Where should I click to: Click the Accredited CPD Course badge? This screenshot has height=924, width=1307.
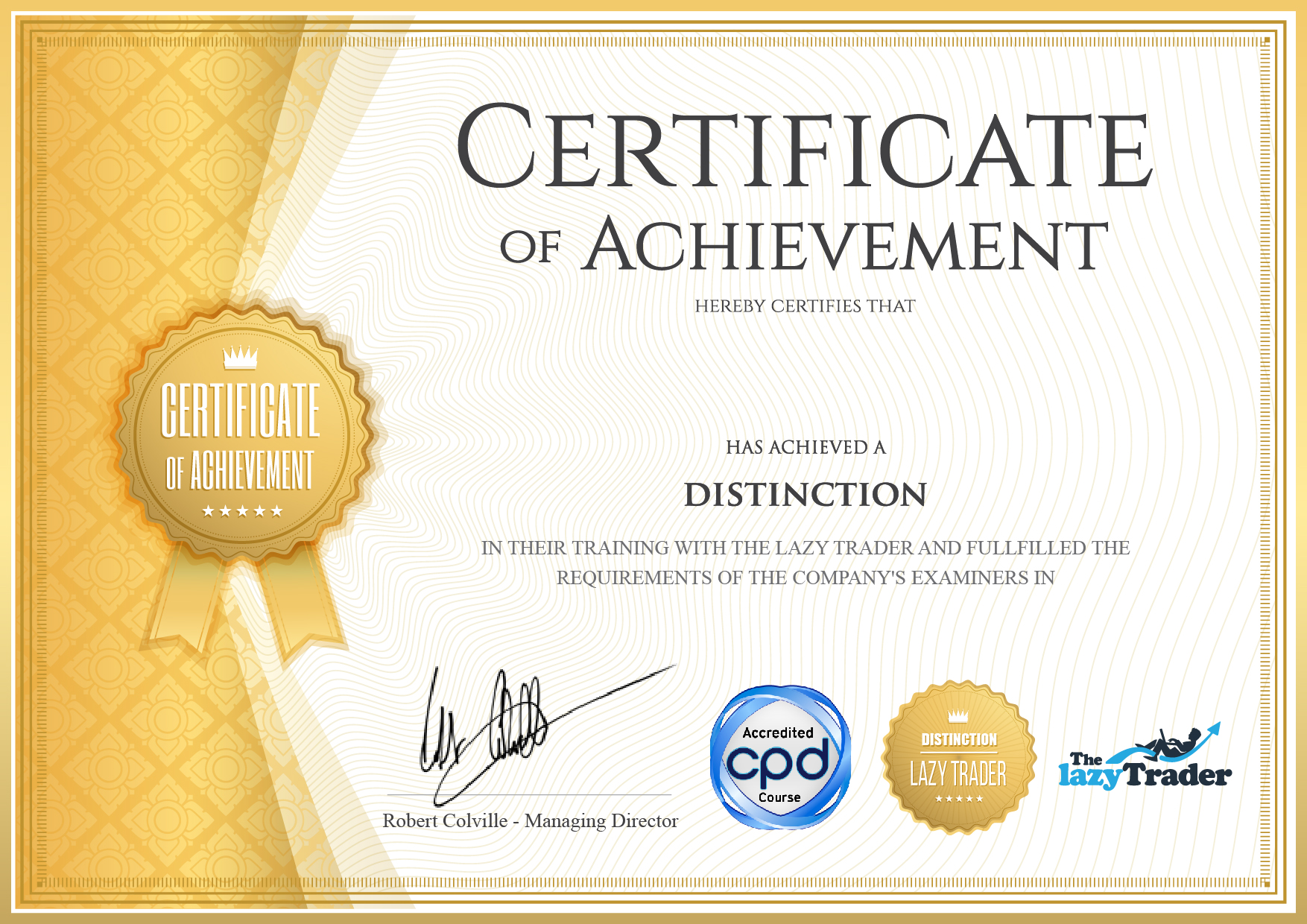click(x=779, y=758)
